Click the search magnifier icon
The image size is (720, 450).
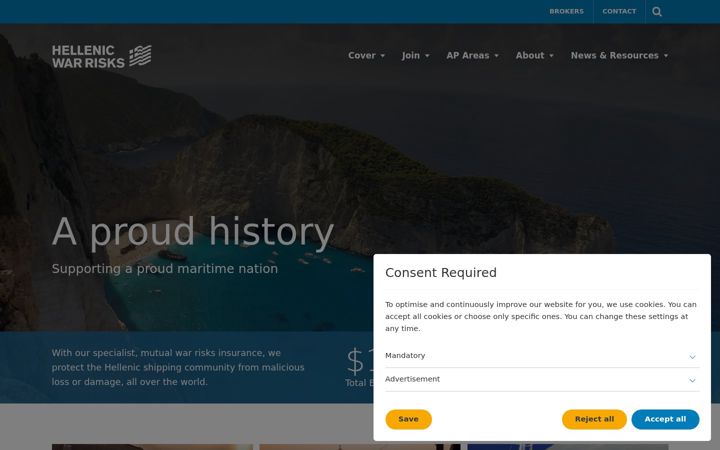(x=657, y=11)
